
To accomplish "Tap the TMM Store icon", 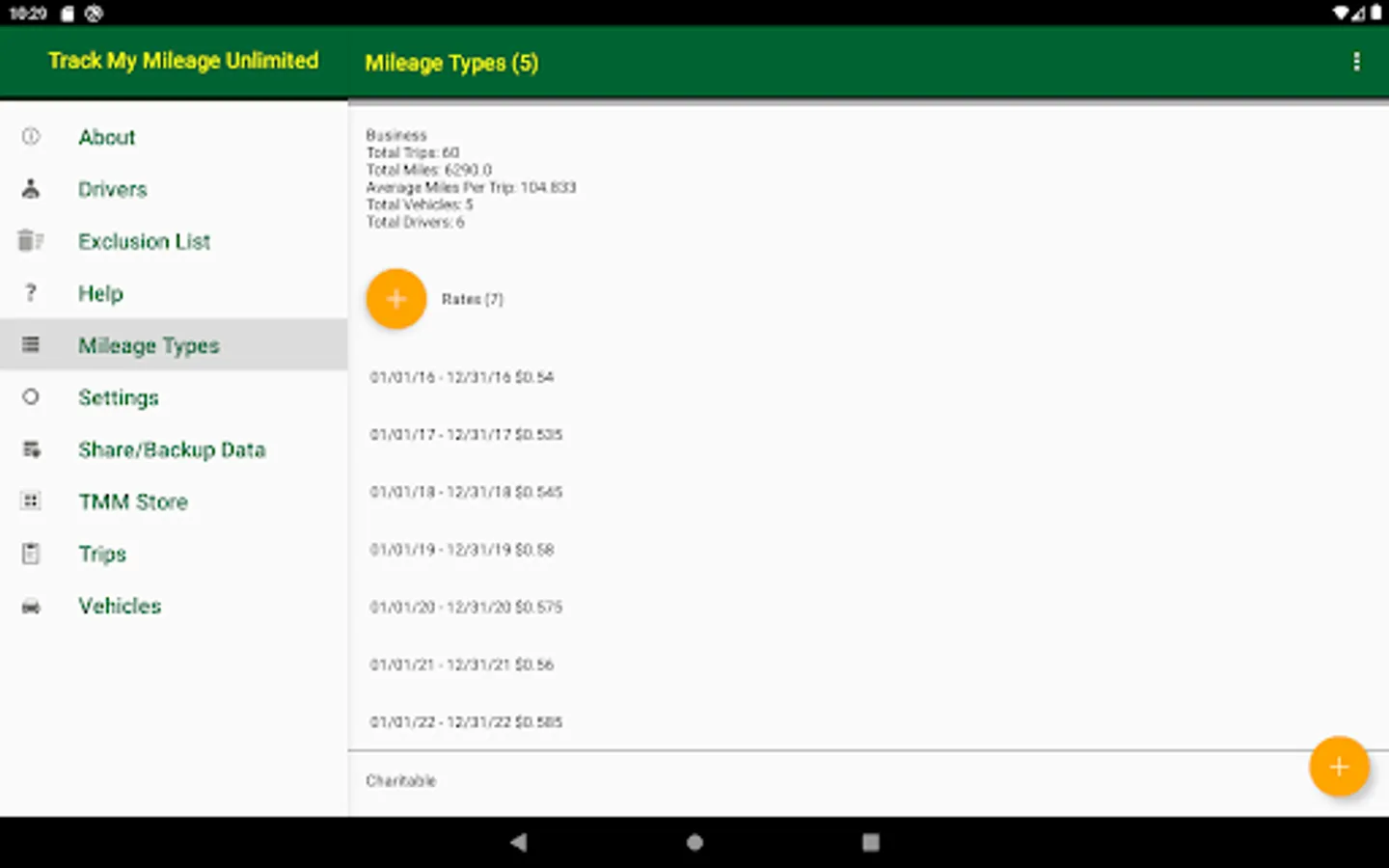I will pyautogui.click(x=31, y=501).
